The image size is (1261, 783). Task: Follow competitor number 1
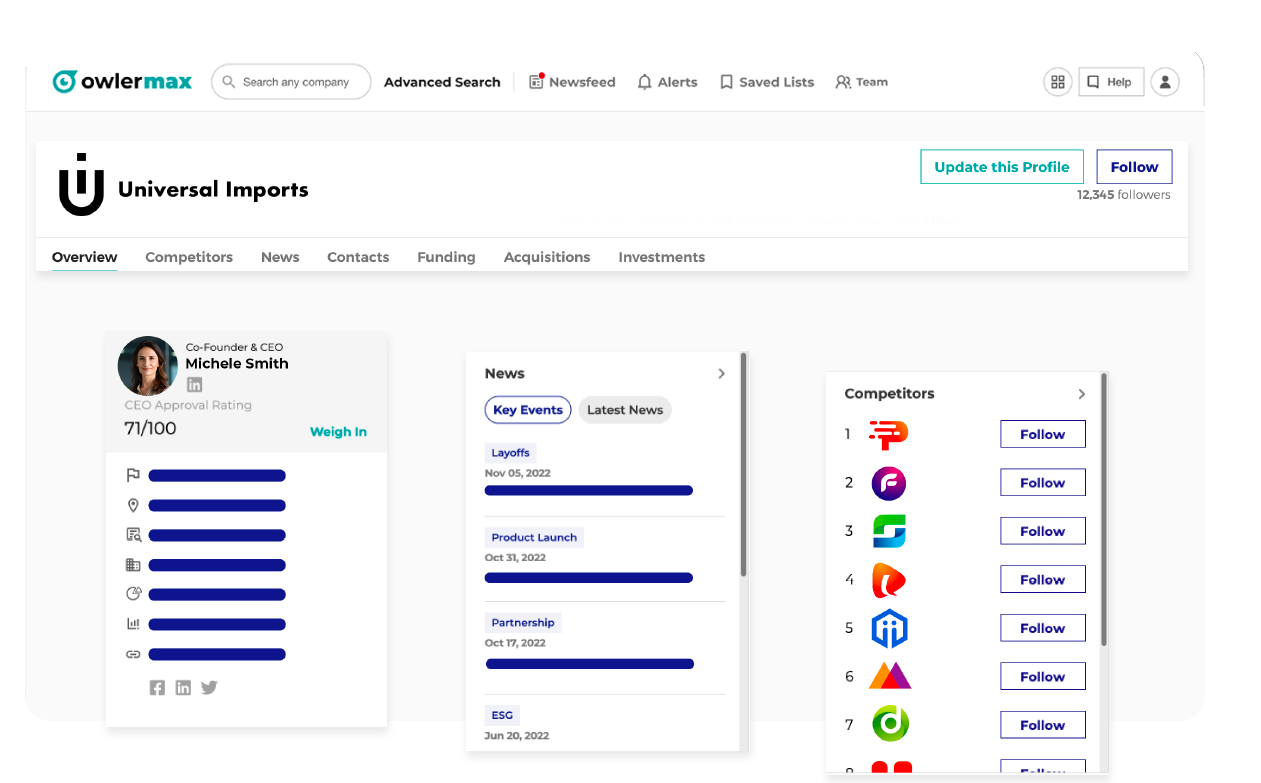[1043, 434]
